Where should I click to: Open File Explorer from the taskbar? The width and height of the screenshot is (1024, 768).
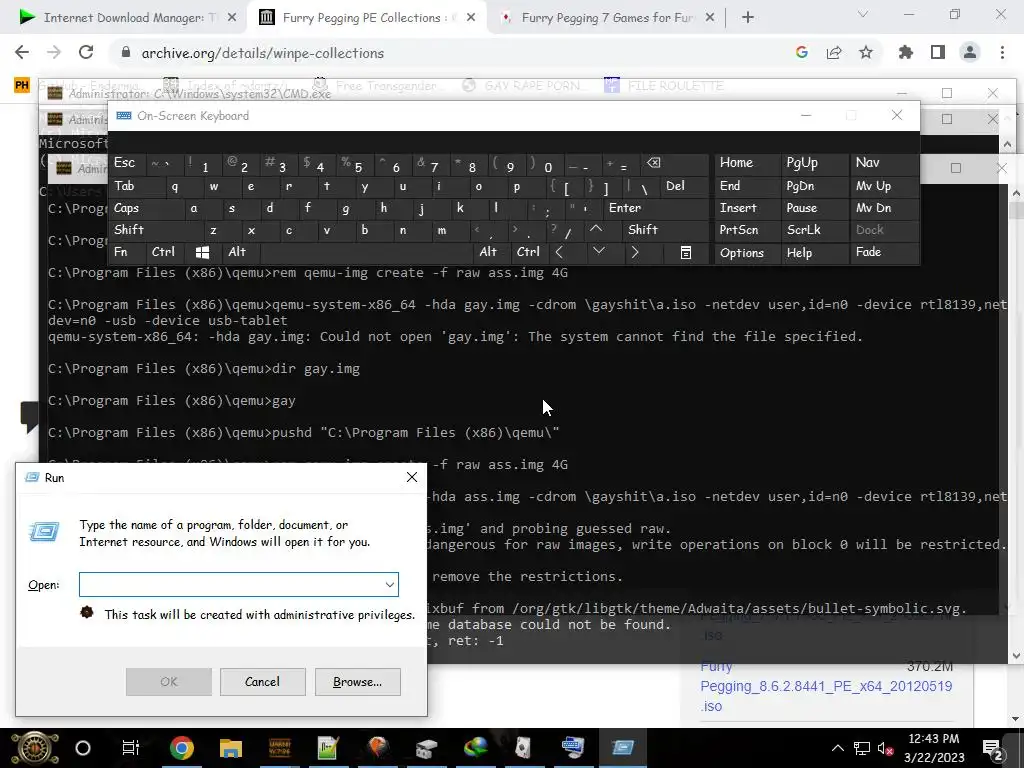point(231,748)
